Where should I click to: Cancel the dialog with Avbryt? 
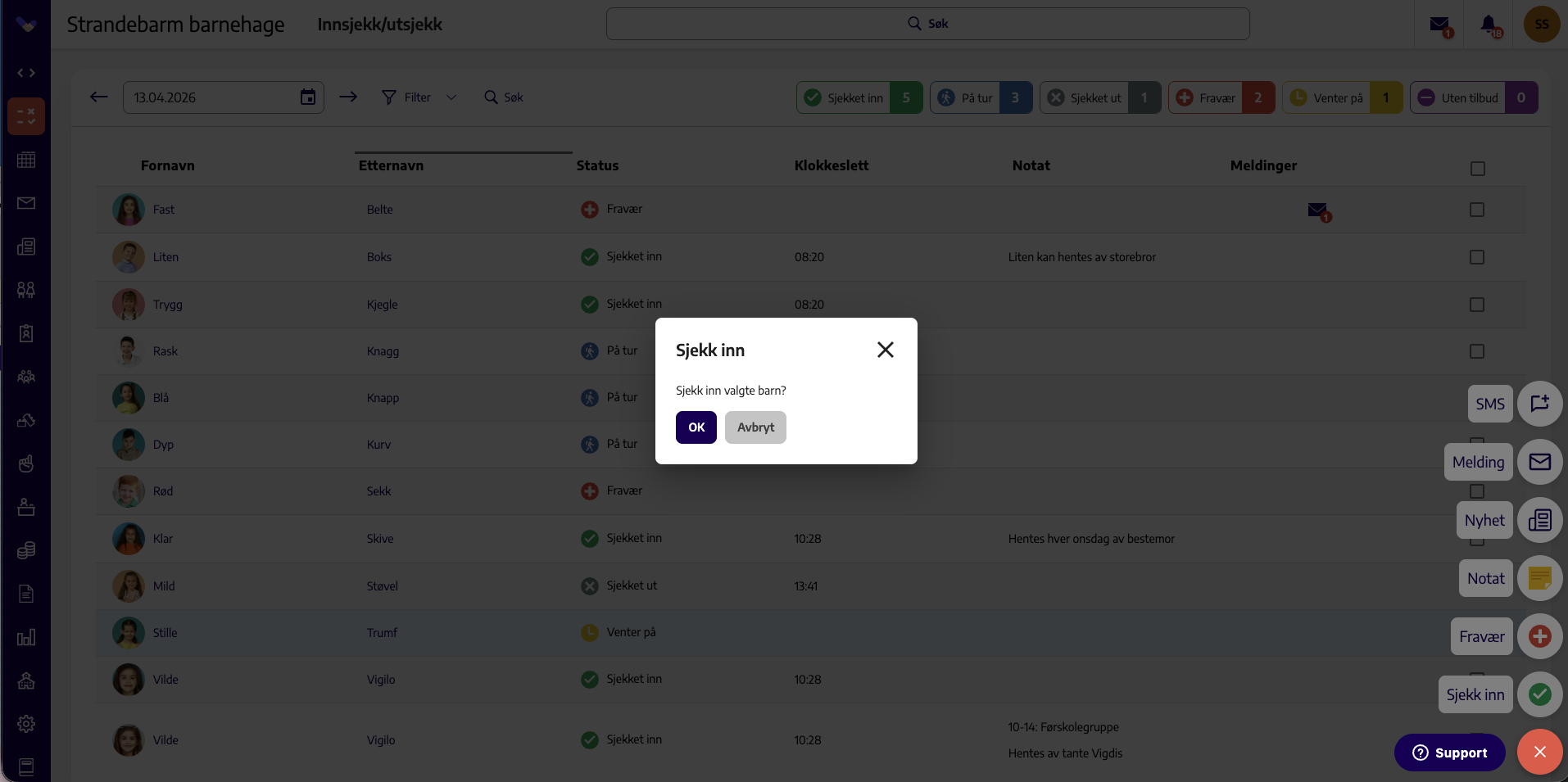coord(755,427)
